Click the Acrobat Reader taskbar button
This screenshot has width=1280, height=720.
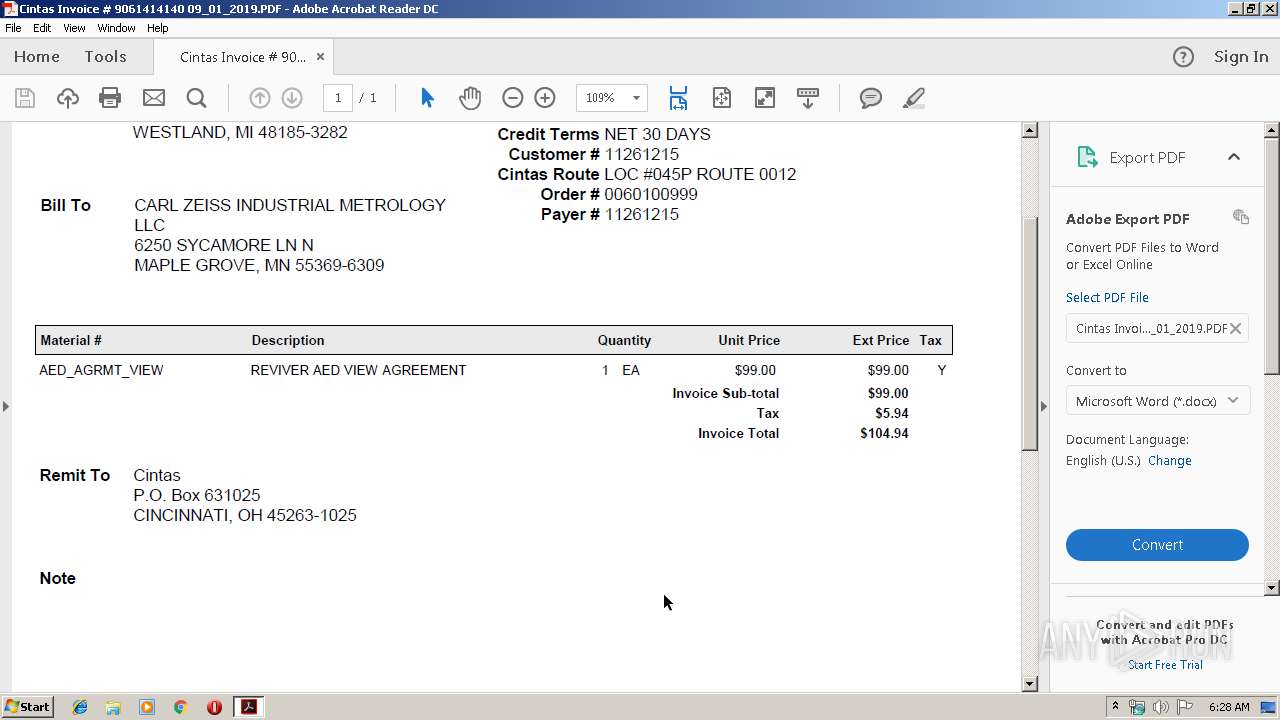248,707
